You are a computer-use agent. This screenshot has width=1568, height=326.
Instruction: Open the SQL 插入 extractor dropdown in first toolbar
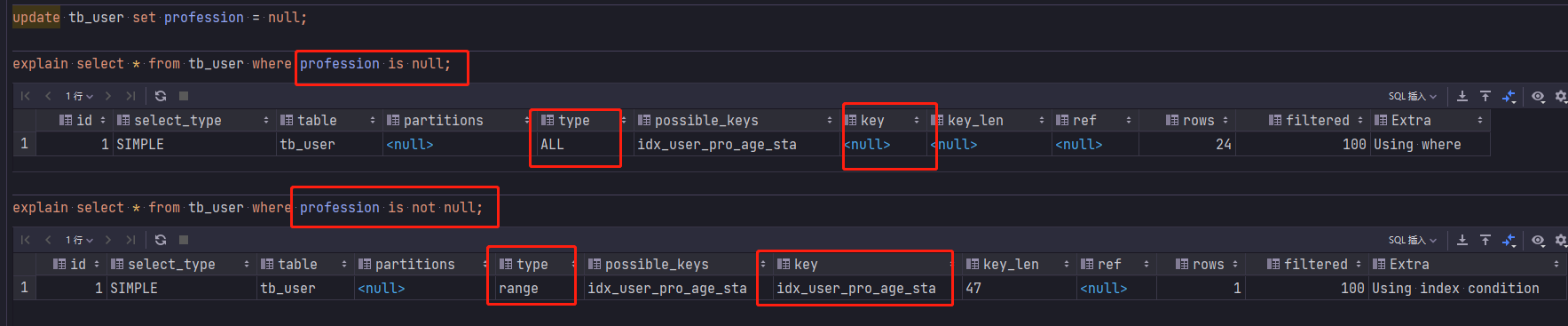point(1413,96)
